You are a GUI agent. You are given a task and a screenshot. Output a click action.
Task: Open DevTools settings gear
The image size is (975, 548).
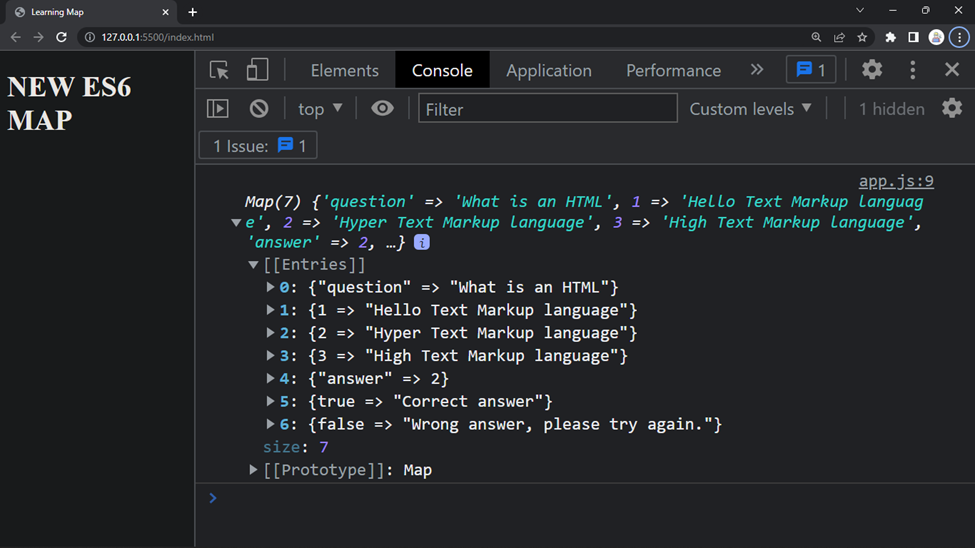pos(872,70)
